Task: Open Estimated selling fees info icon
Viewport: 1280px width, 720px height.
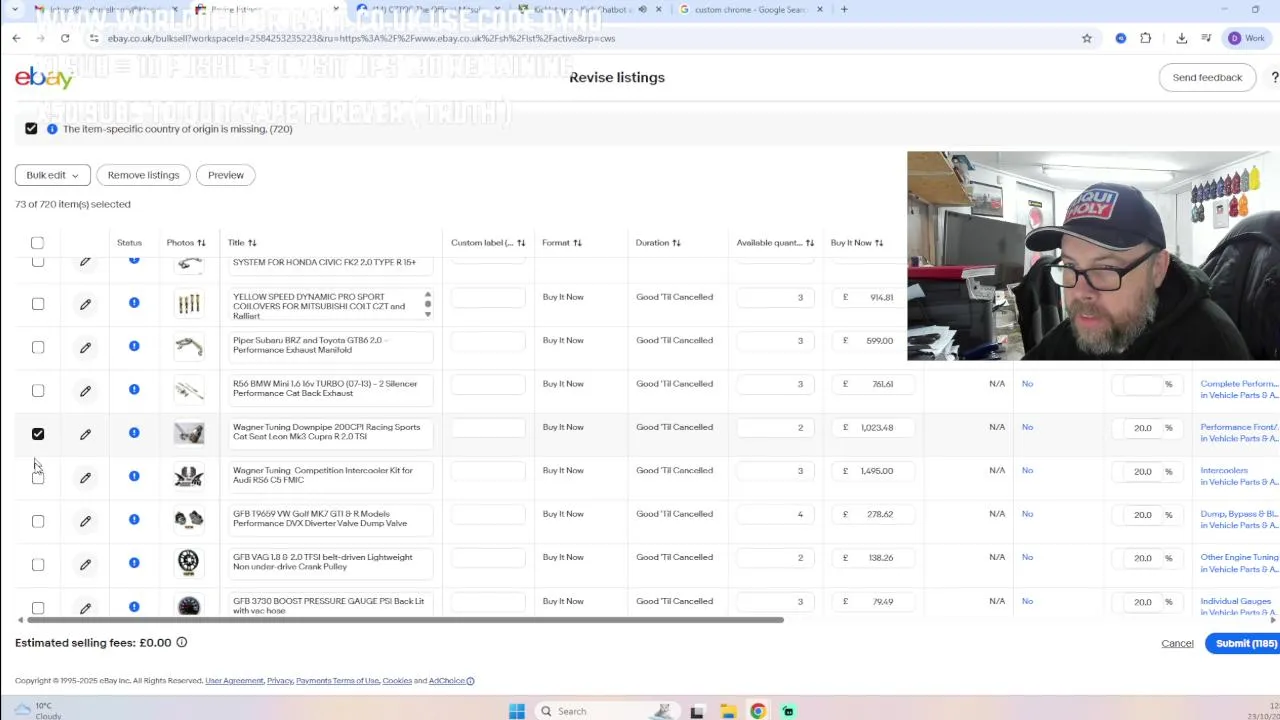Action: click(181, 642)
